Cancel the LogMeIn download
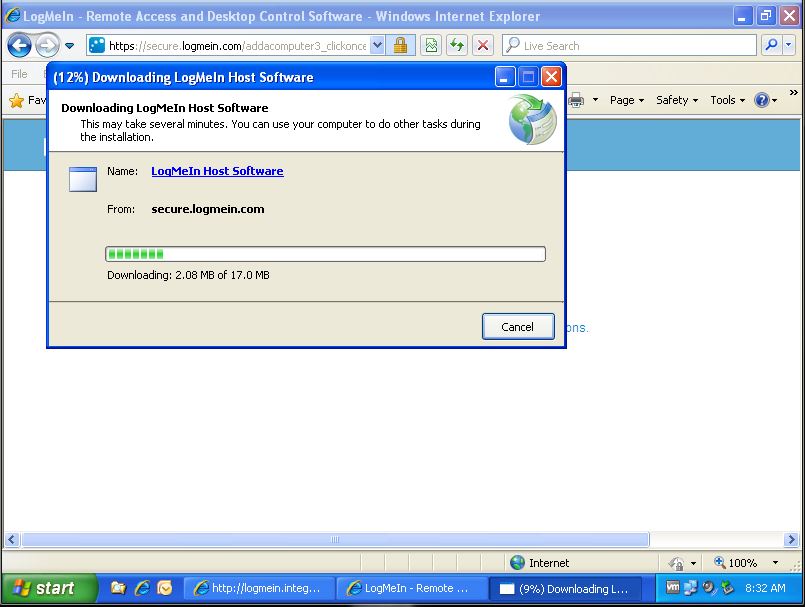 pos(517,327)
